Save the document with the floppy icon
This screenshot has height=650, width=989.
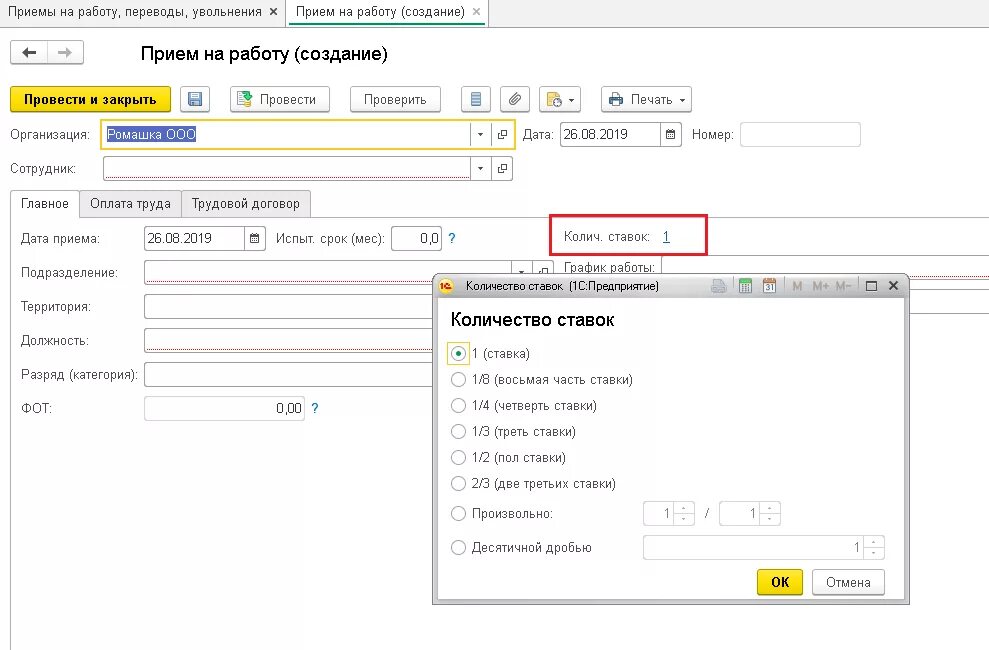[x=195, y=100]
